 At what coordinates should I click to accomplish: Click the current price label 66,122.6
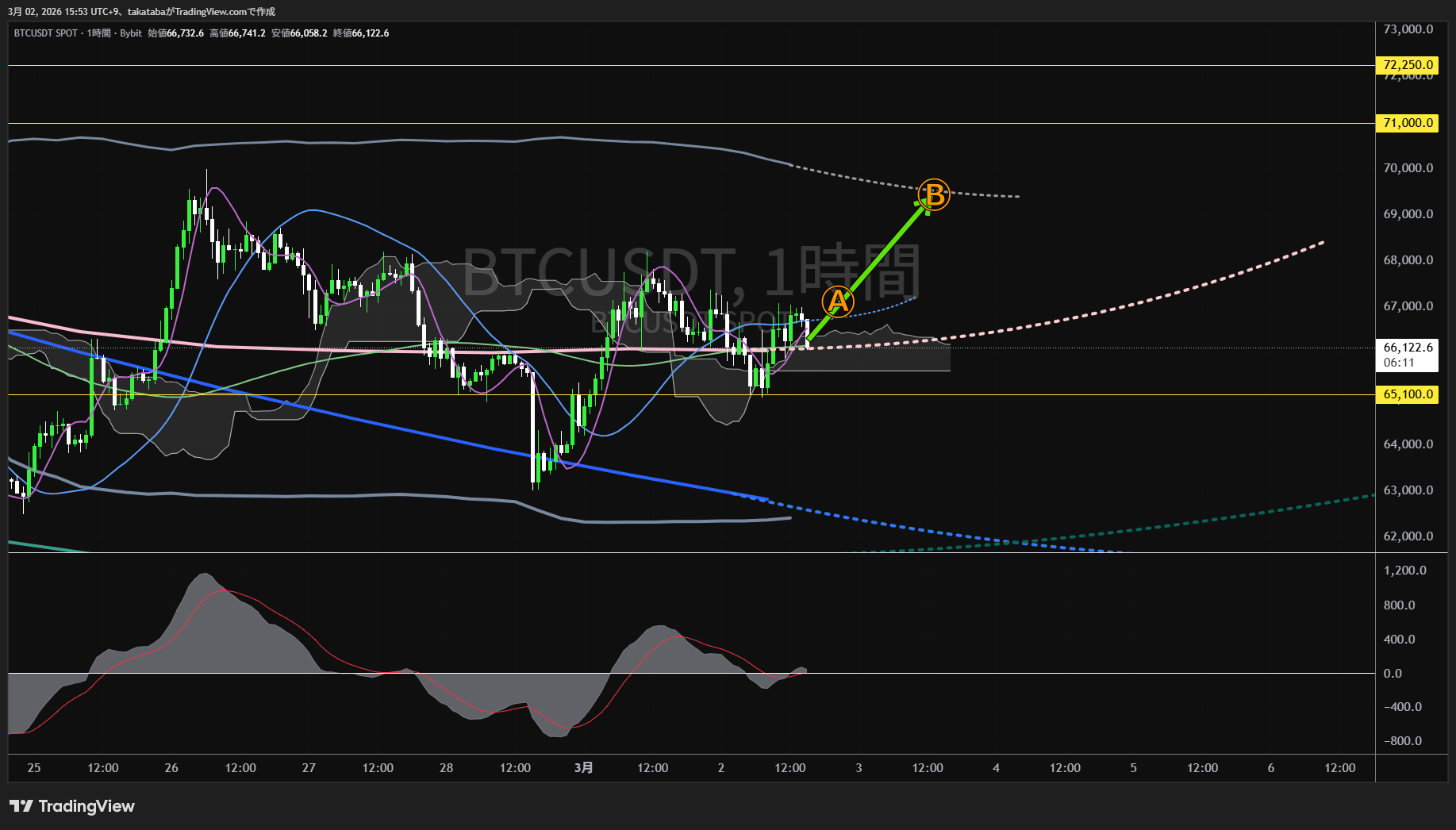click(1408, 348)
